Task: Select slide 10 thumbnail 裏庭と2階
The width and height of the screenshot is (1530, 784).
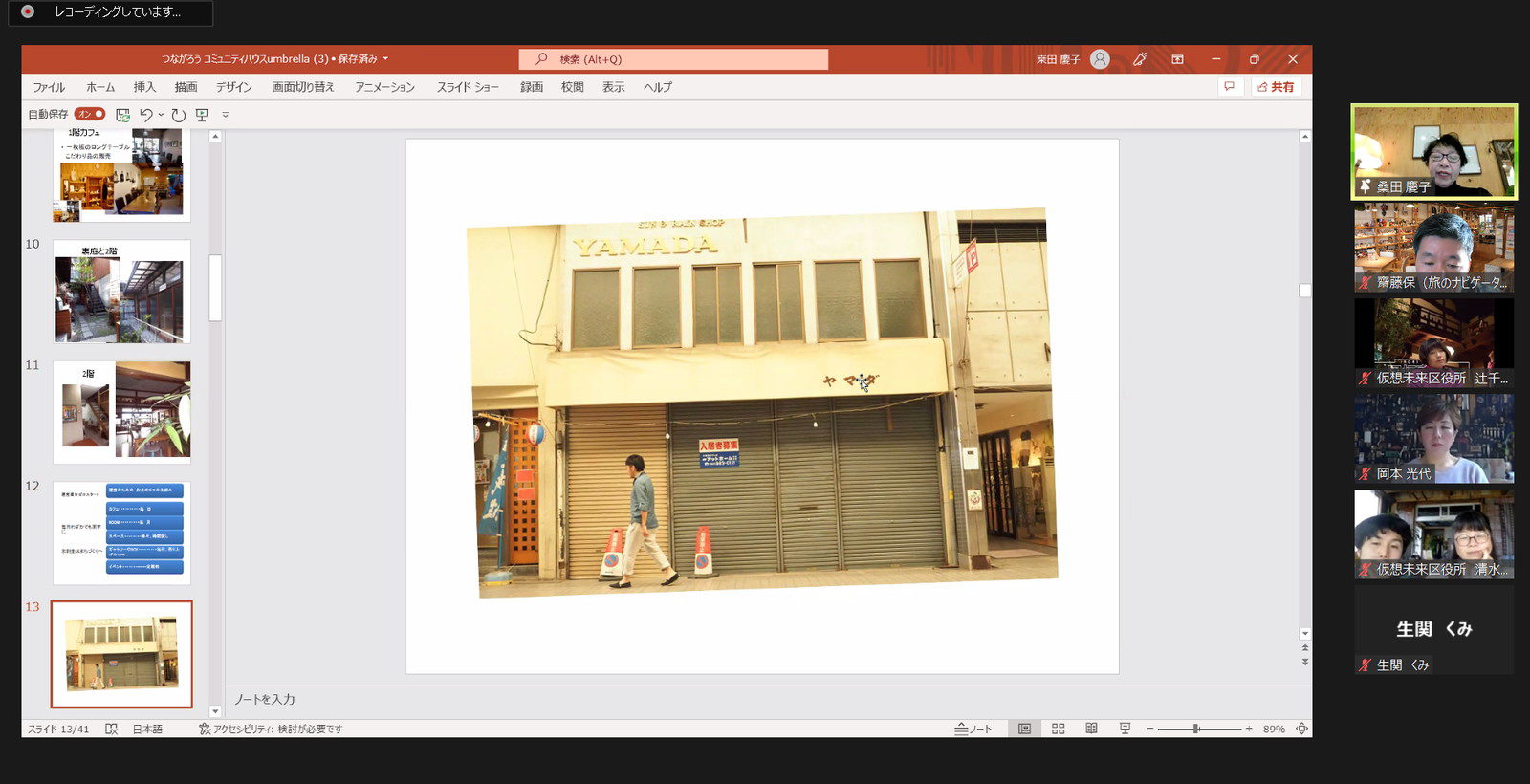Action: (x=121, y=292)
